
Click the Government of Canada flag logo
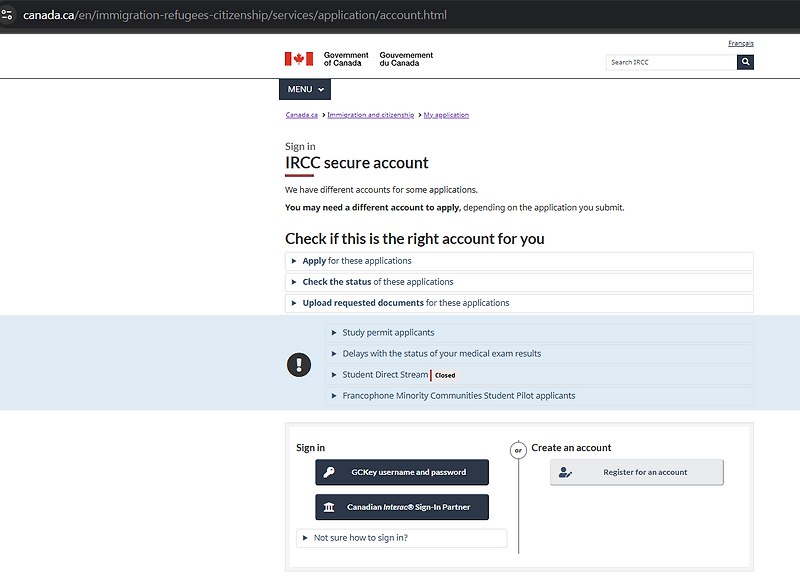299,59
